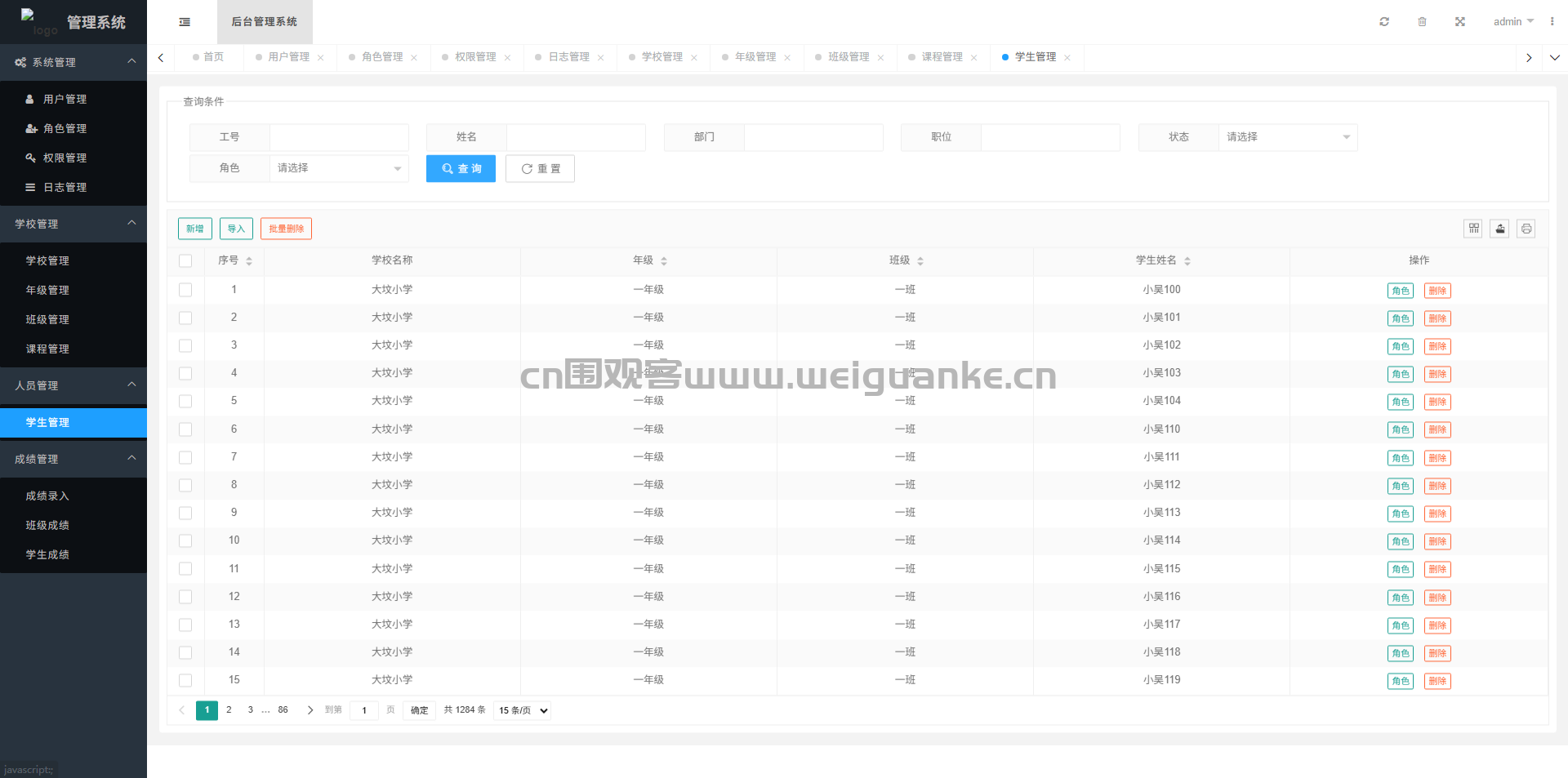Open the vertical more-options icon

click(1552, 22)
